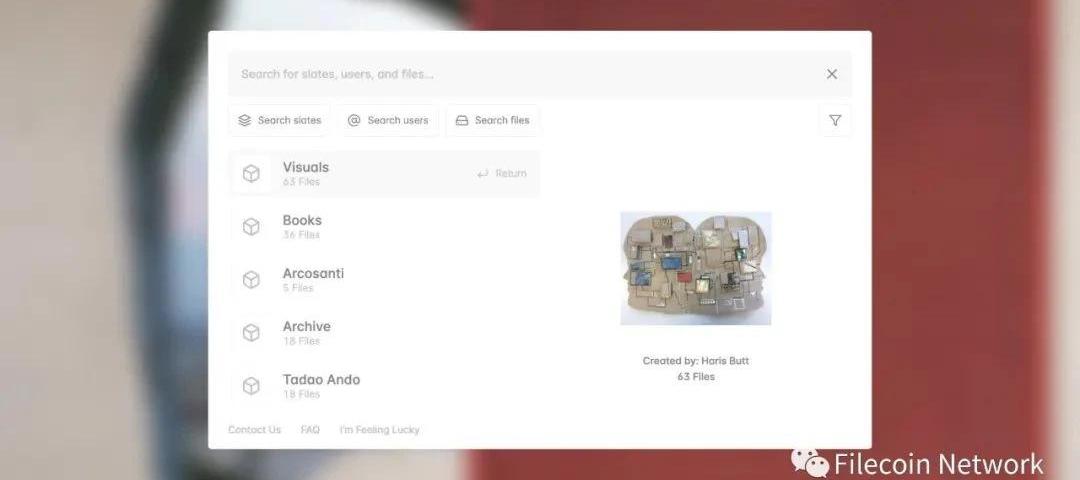Dismiss the search modal with the X icon

pyautogui.click(x=832, y=74)
